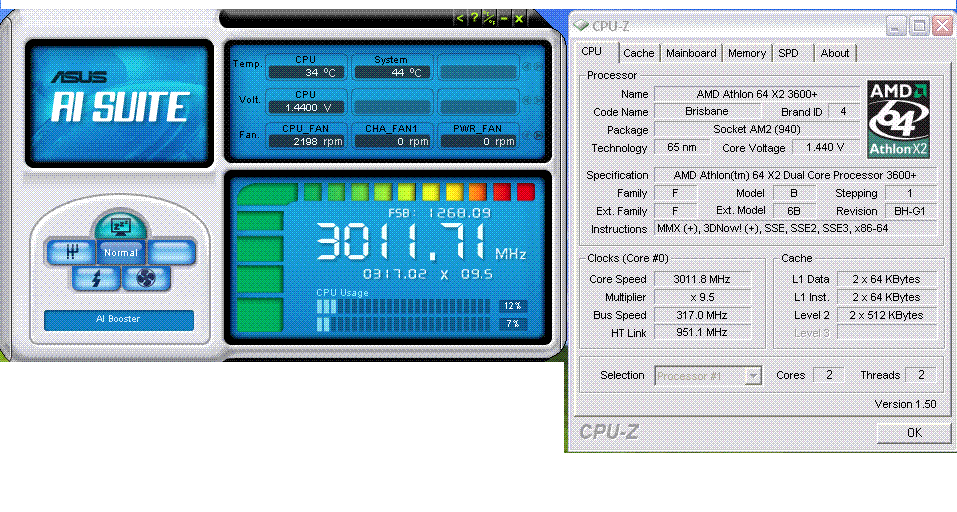Click the Name field AMD Athlon 64 X2 3600+
The height and width of the screenshot is (512, 957).
point(757,94)
